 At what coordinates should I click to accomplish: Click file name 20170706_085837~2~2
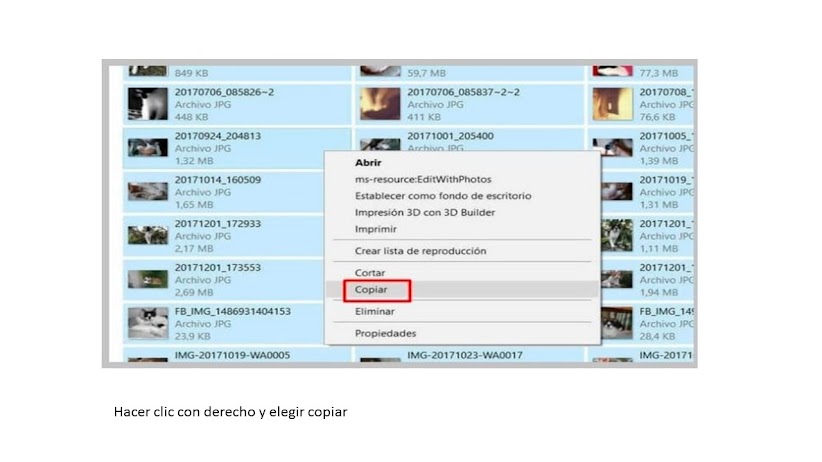tap(463, 92)
